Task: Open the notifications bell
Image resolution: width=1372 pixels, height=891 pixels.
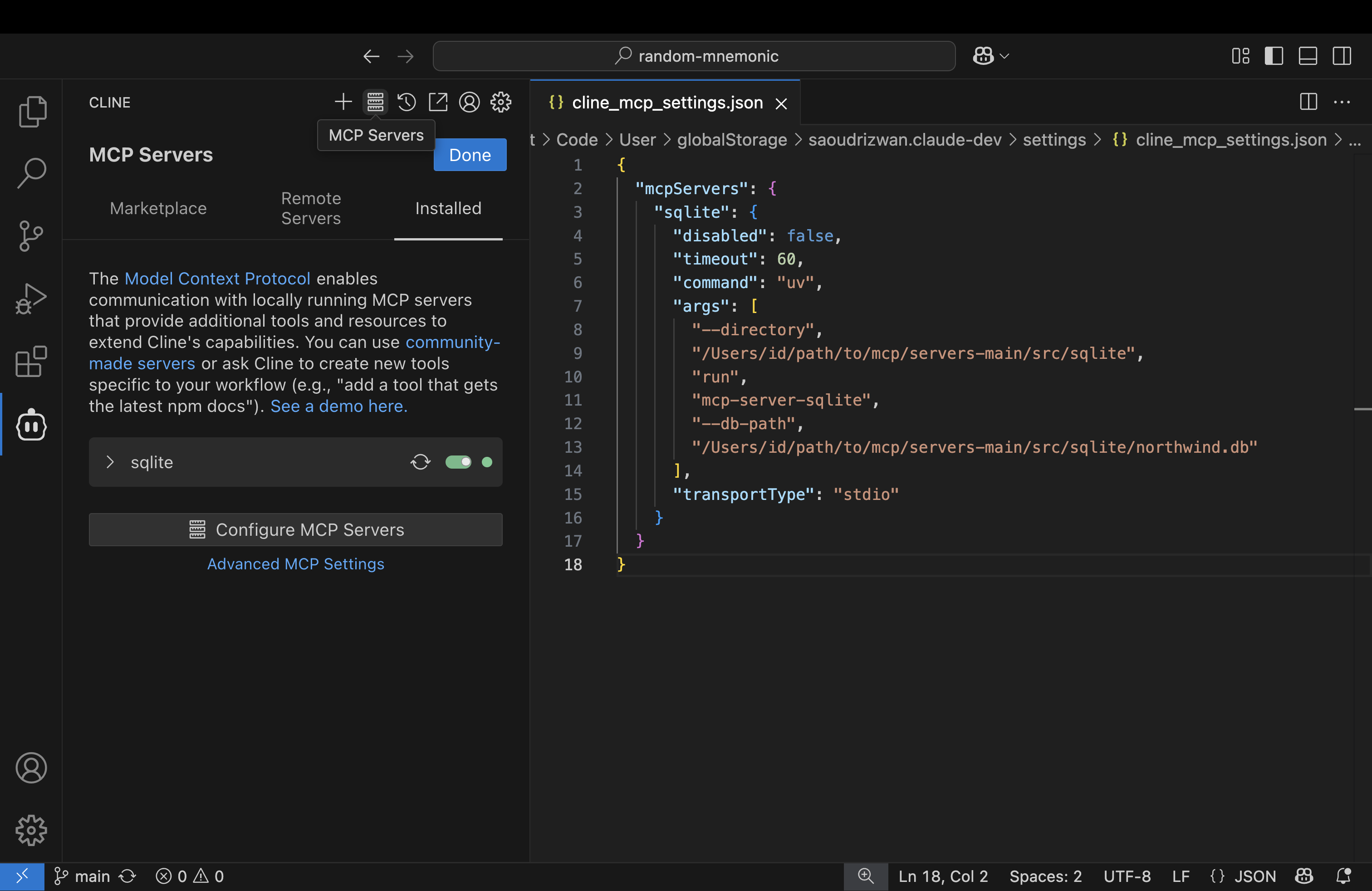Action: tap(1344, 876)
